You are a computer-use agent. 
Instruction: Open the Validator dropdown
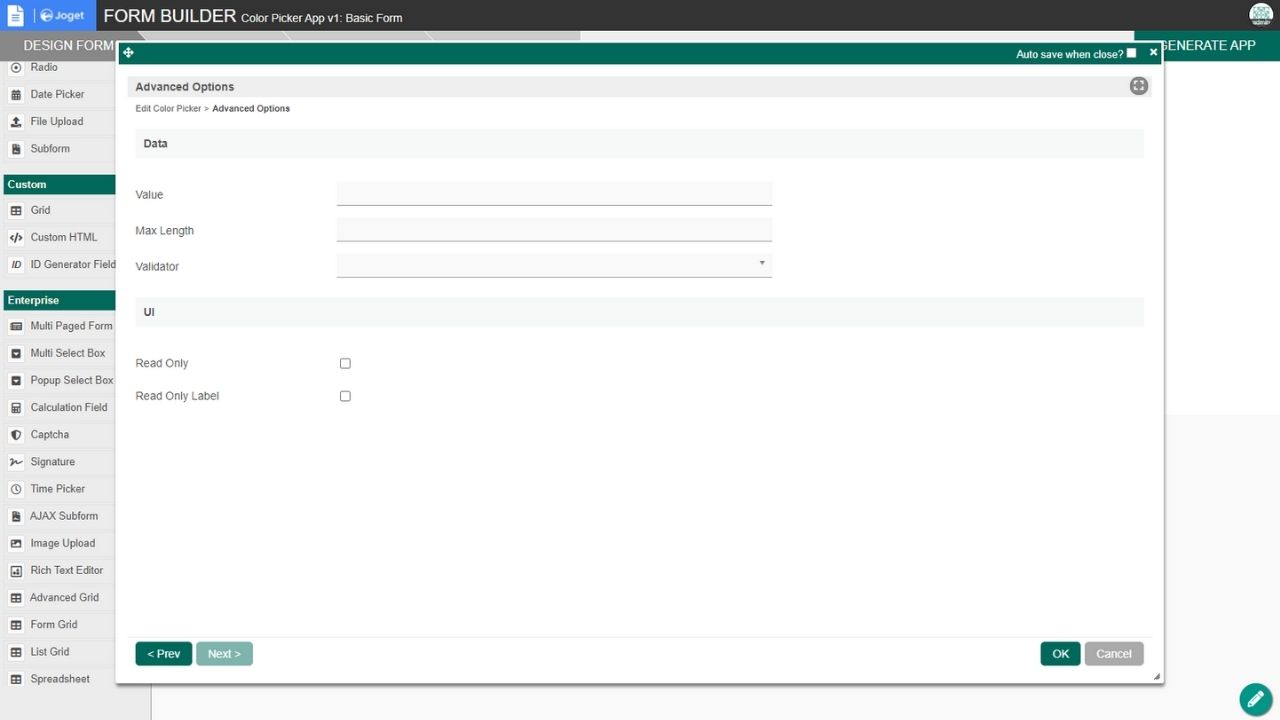pyautogui.click(x=554, y=265)
